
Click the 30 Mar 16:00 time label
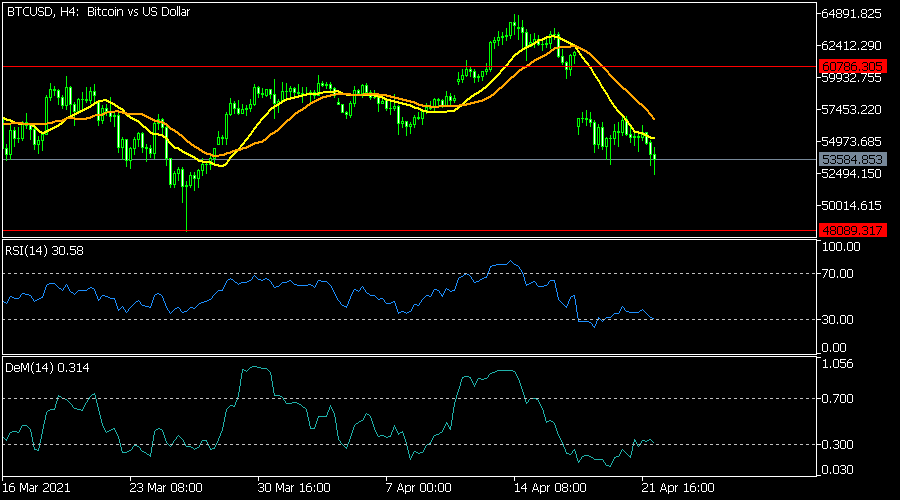(294, 488)
